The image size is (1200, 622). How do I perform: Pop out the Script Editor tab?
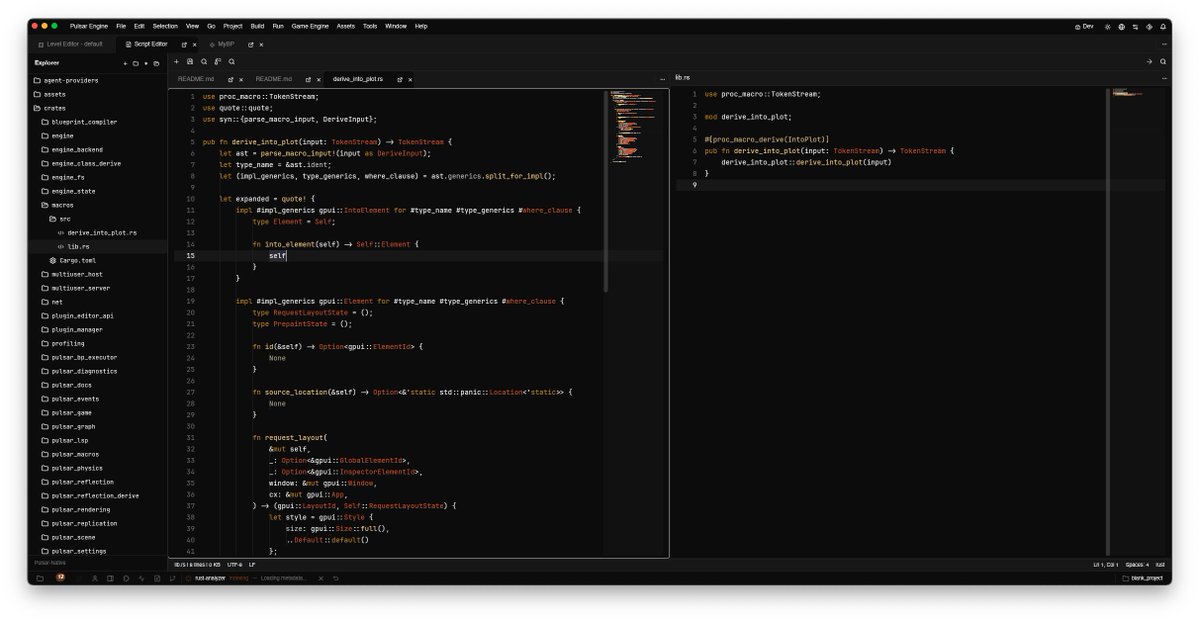tap(184, 45)
